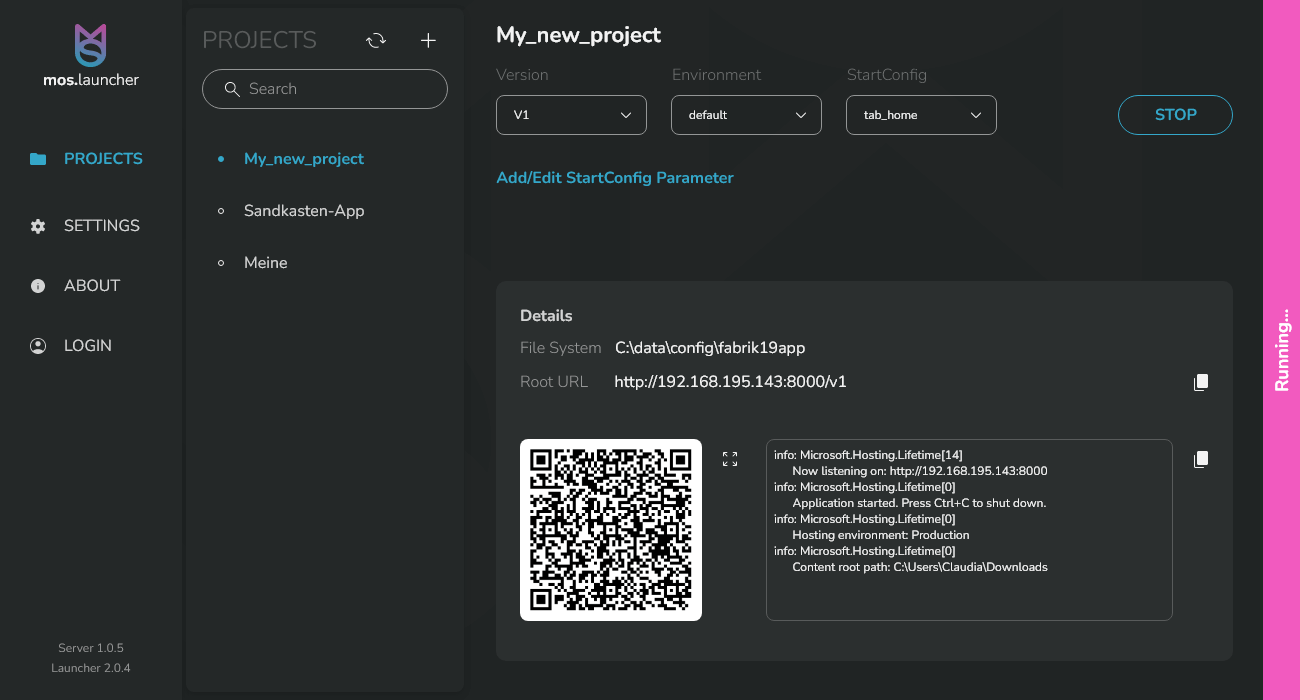Open Add/Edit StartConfig Parameter
The width and height of the screenshot is (1300, 700).
615,177
